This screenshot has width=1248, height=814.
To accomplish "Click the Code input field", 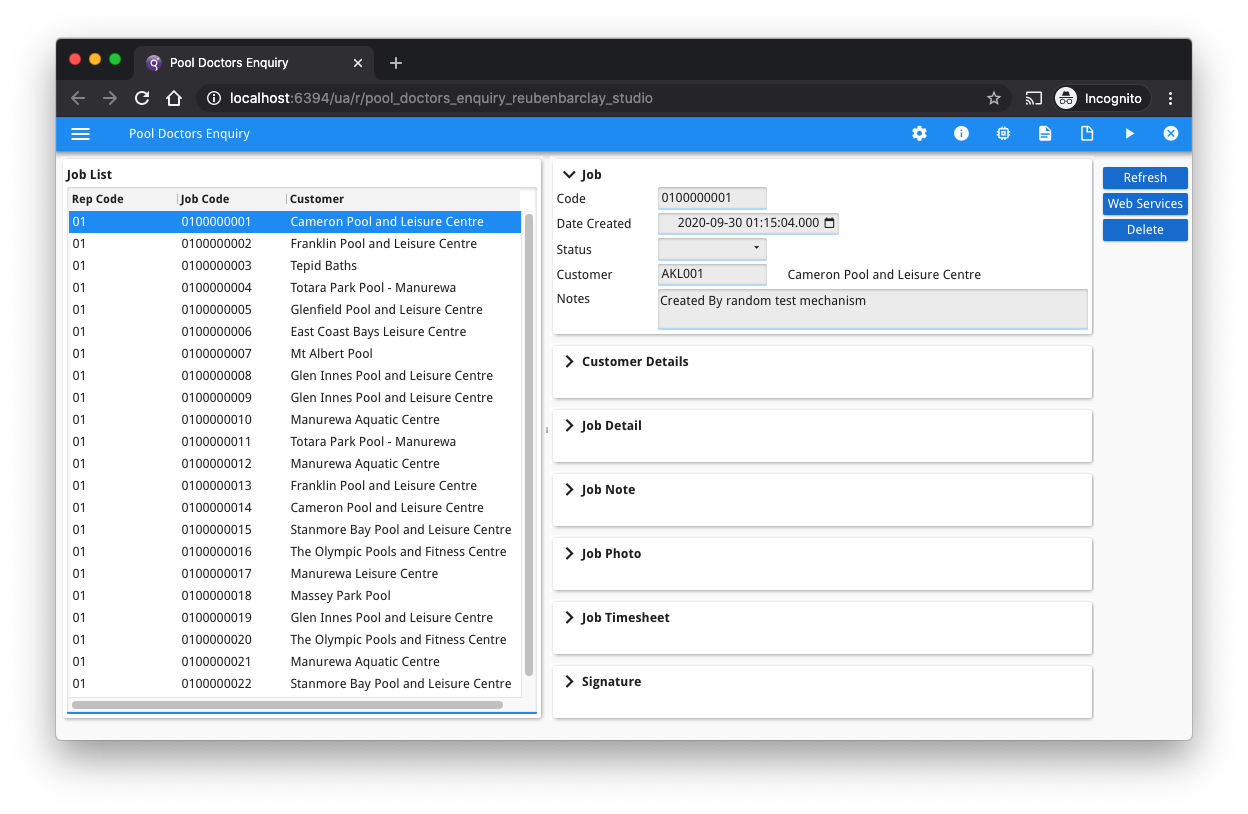I will pos(712,198).
